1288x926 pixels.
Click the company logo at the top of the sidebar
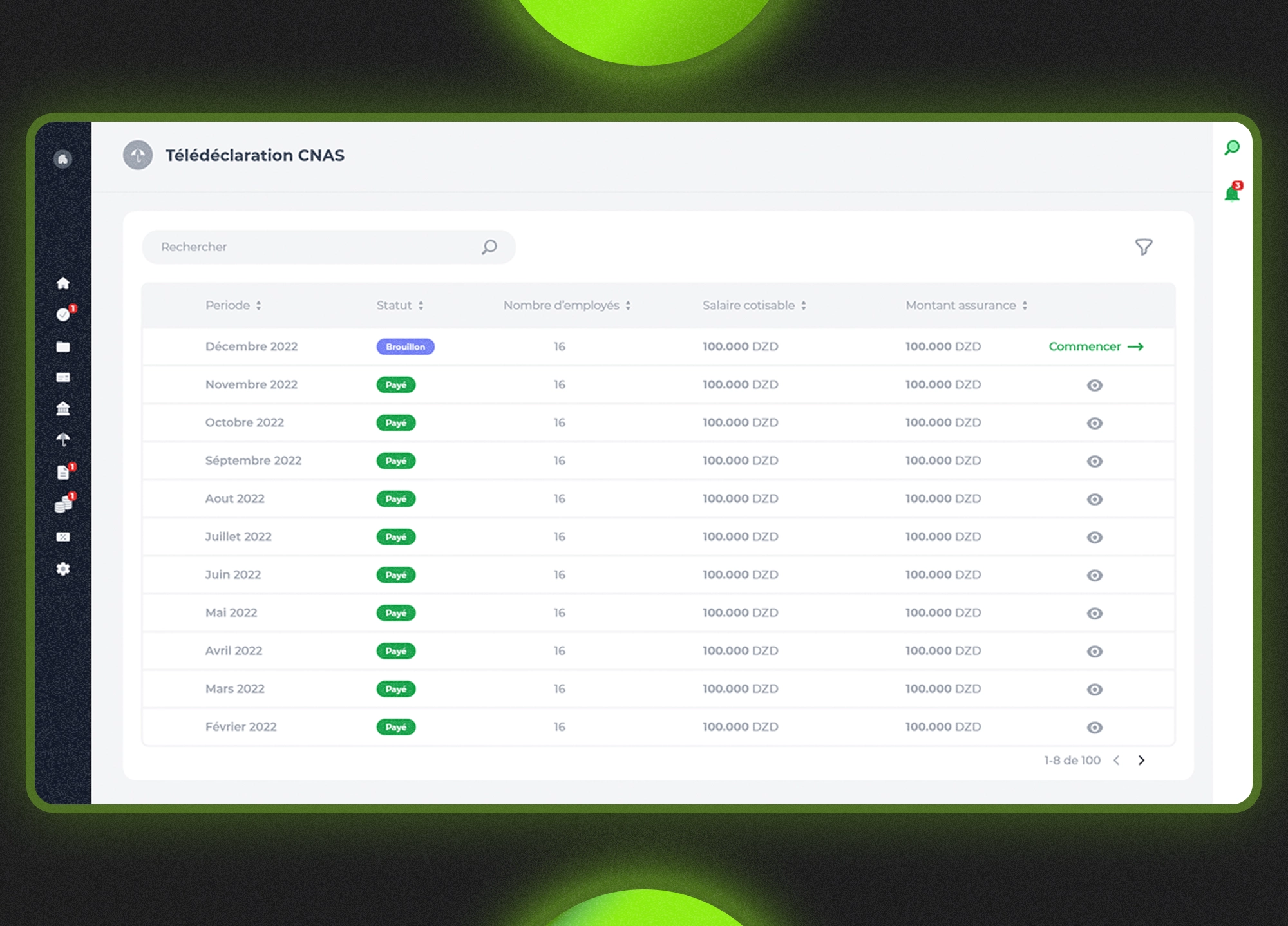(62, 159)
